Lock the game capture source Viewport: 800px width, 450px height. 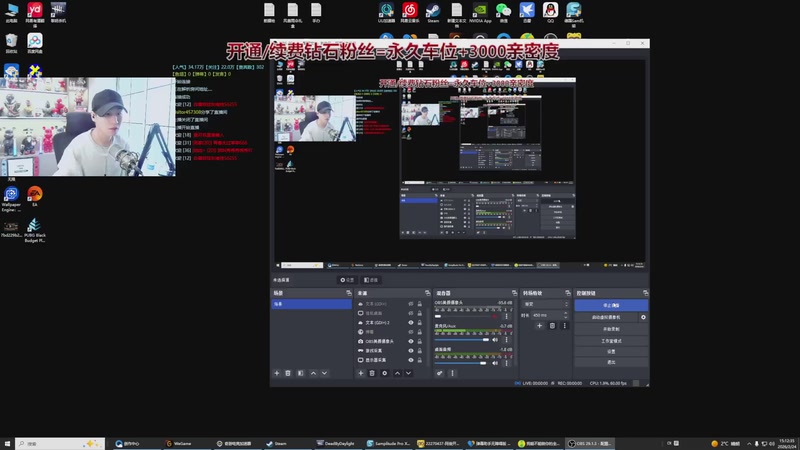[420, 351]
